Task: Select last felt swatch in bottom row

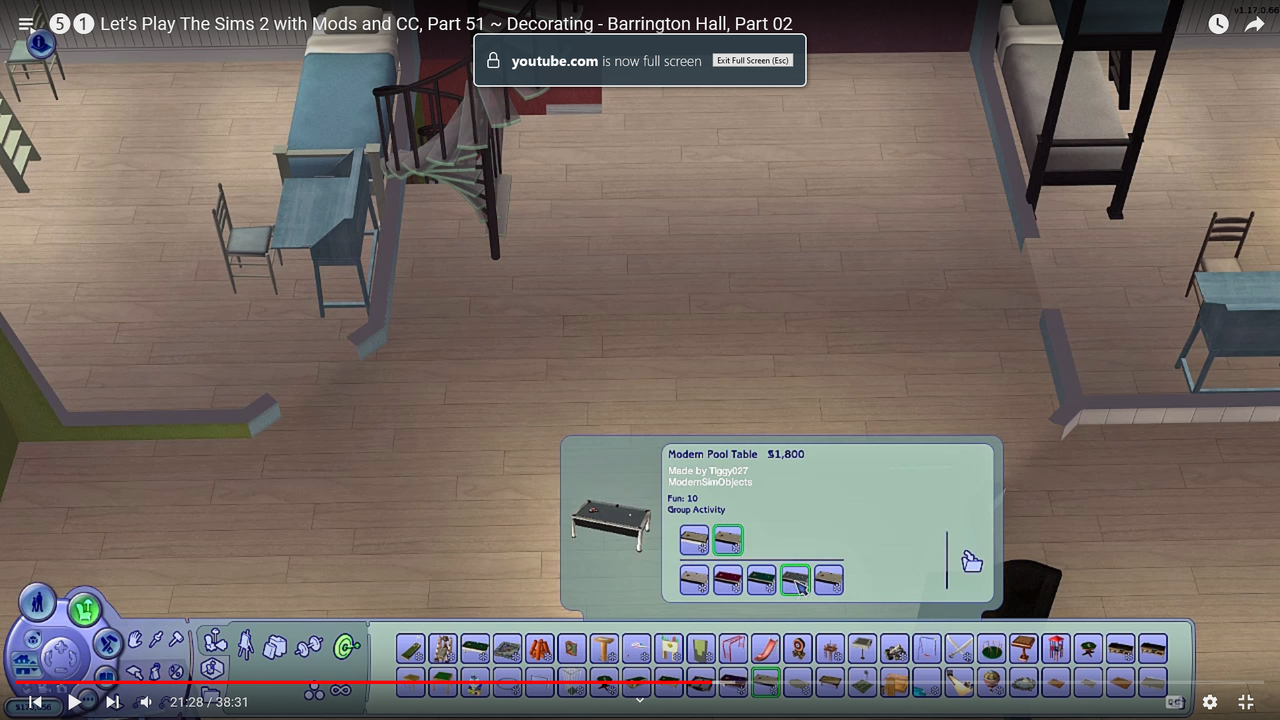Action: tap(829, 580)
